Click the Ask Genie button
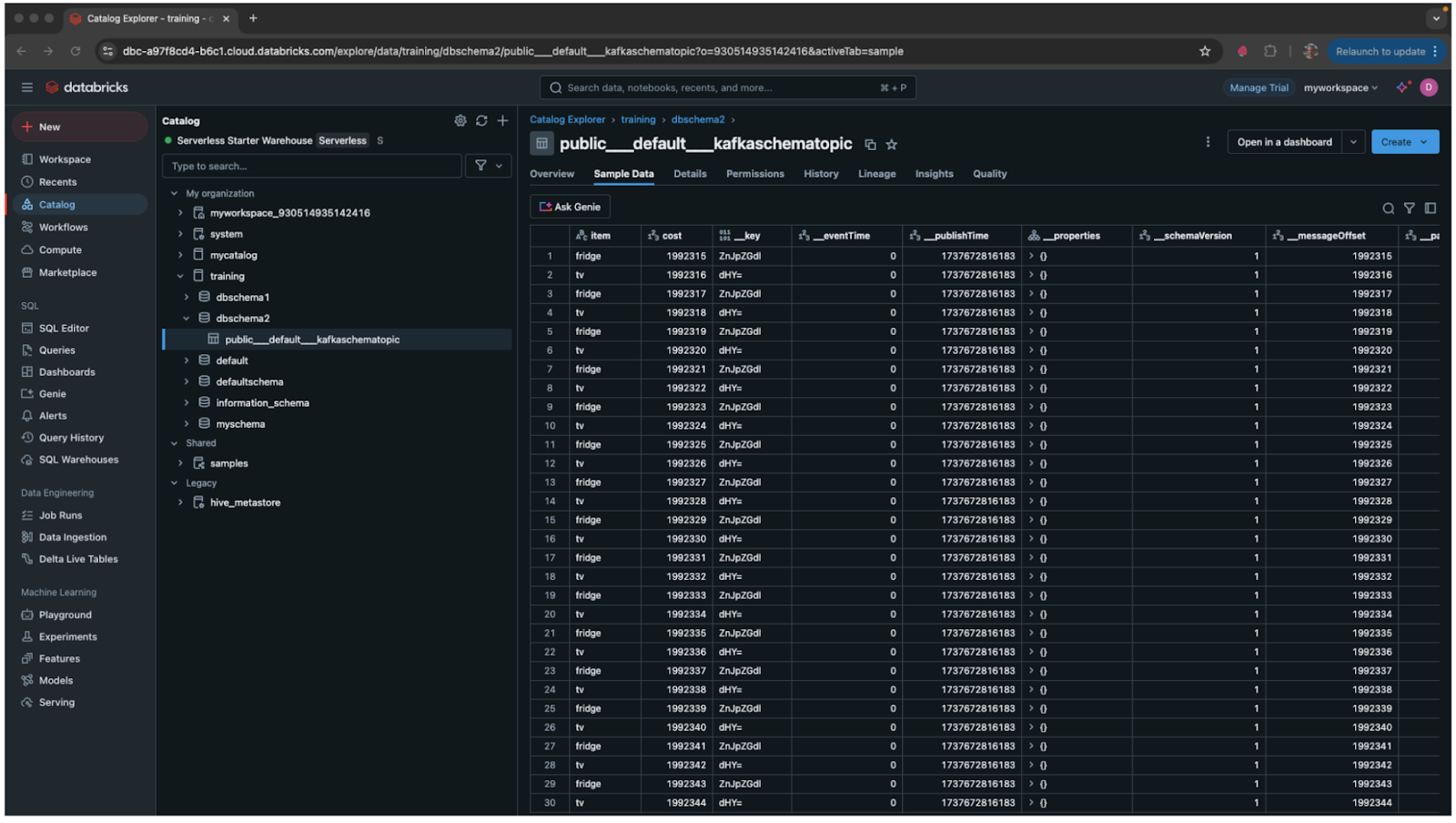The image size is (1456, 823). tap(570, 208)
